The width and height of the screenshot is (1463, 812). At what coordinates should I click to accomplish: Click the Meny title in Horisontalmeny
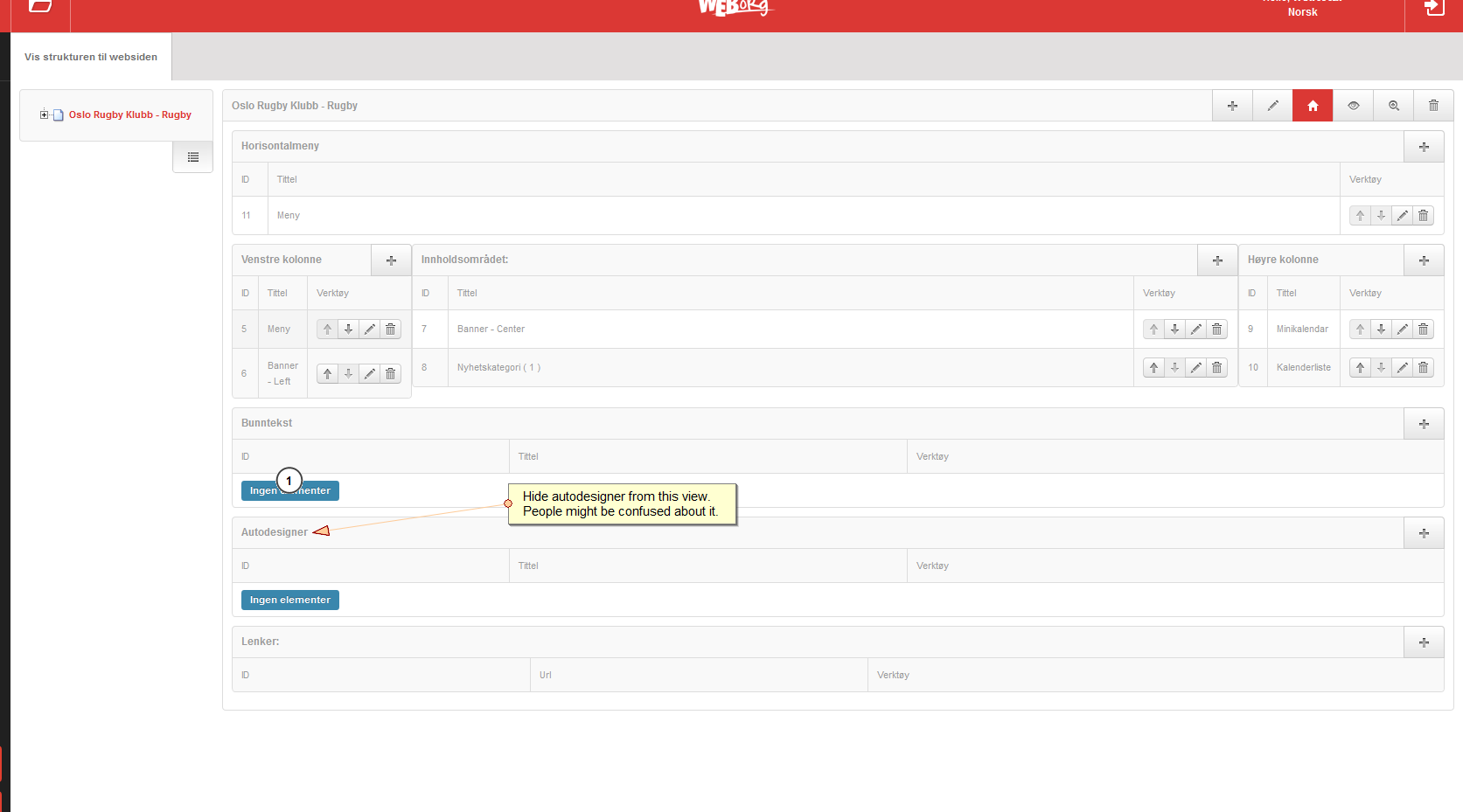tap(289, 215)
